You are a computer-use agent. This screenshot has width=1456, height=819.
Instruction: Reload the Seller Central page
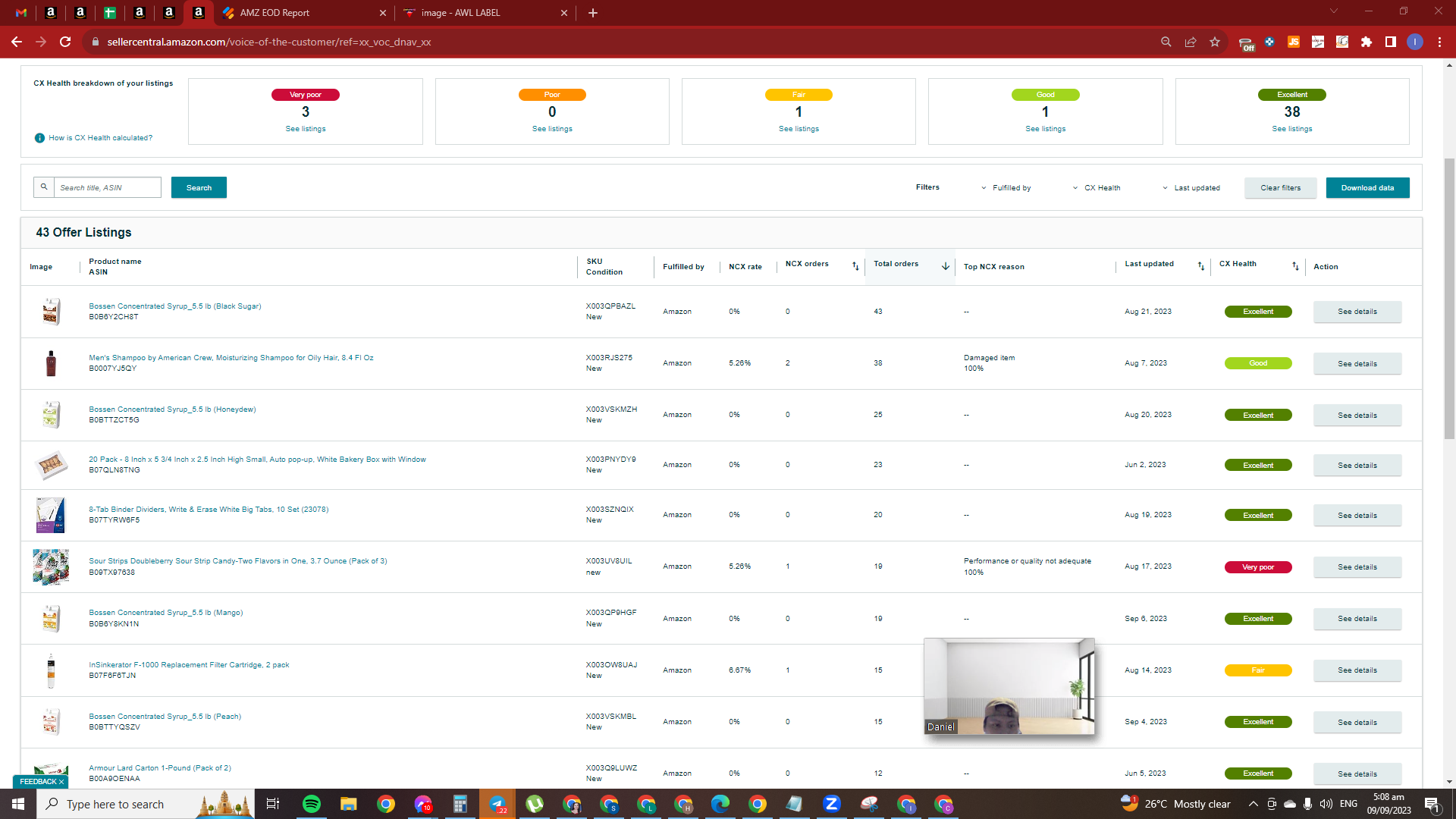(x=65, y=42)
